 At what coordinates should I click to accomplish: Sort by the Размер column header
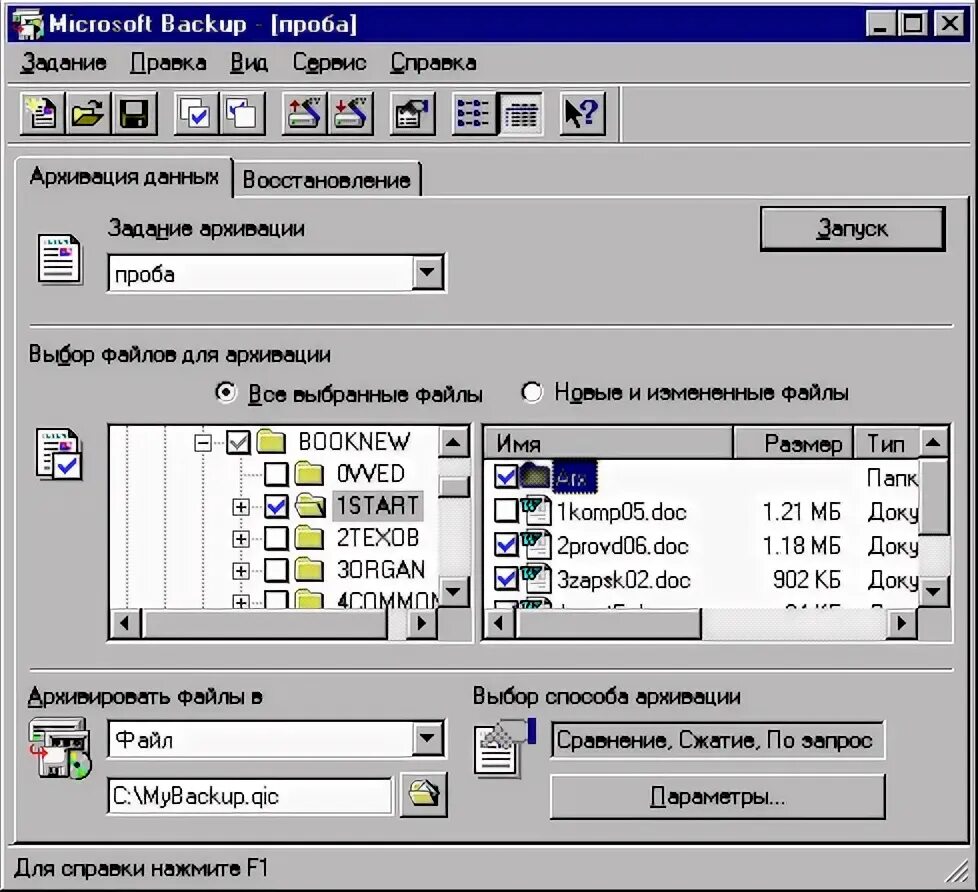[793, 444]
